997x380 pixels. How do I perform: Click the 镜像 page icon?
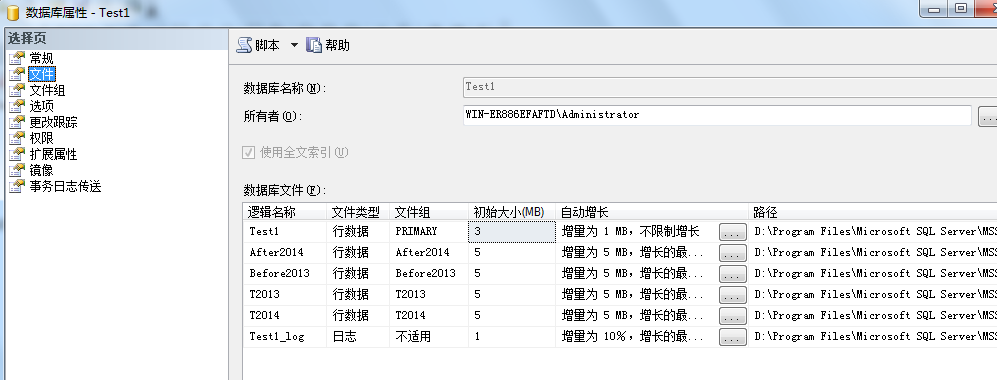(x=17, y=170)
